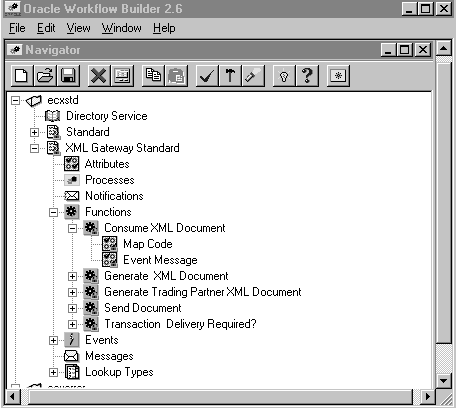Screen dimensions: 456x408
Task: Collapse the ecxstd data store node
Action: (15, 100)
